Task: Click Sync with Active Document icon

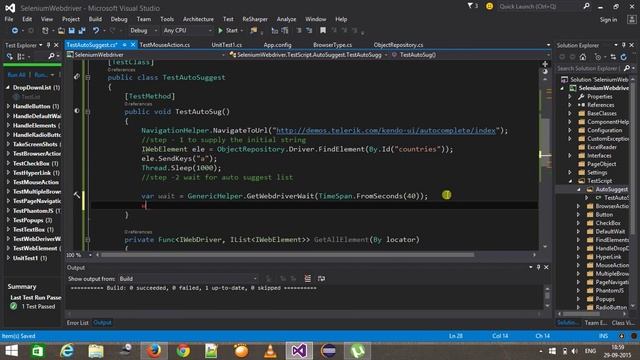Action: [x=613, y=57]
